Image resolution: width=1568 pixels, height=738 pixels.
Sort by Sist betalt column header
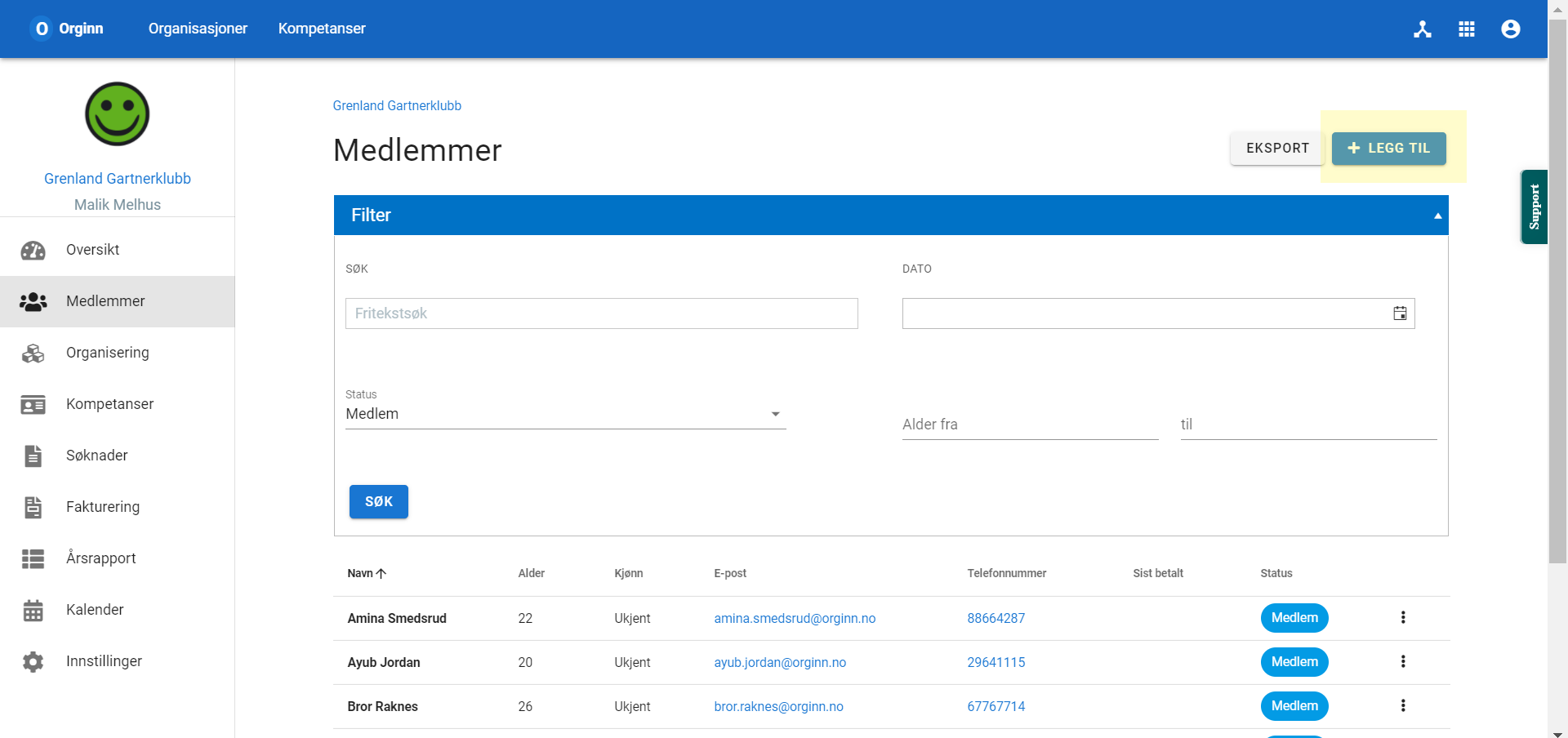pyautogui.click(x=1158, y=573)
